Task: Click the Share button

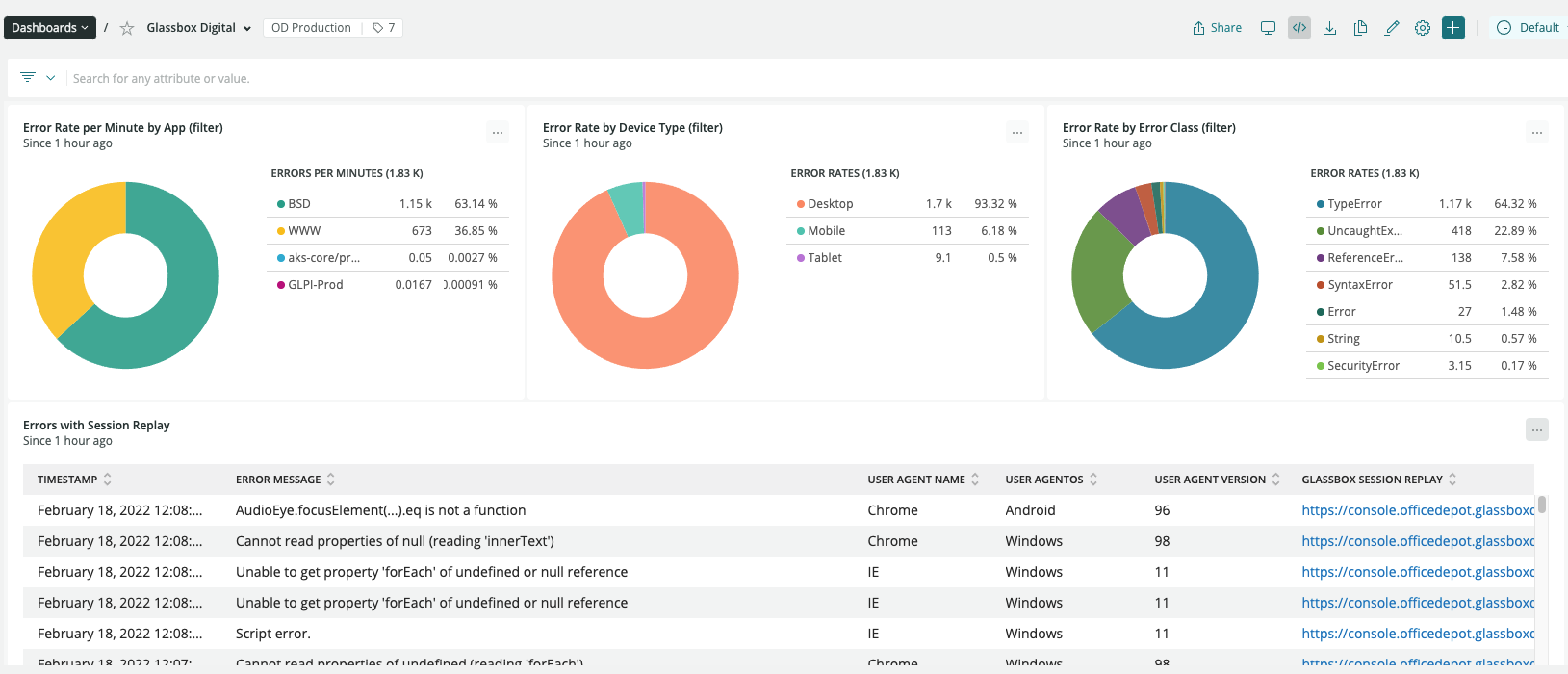Action: click(x=1217, y=28)
